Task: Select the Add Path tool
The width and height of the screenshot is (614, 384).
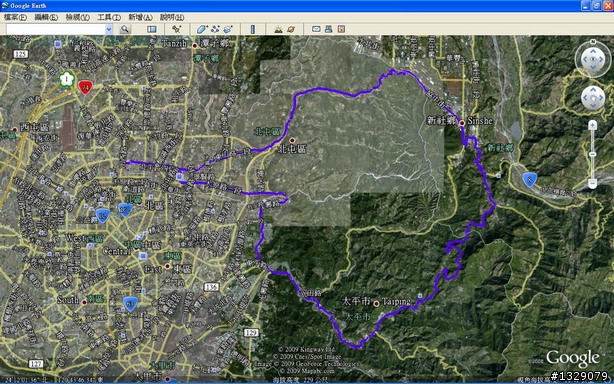Action: pos(215,29)
